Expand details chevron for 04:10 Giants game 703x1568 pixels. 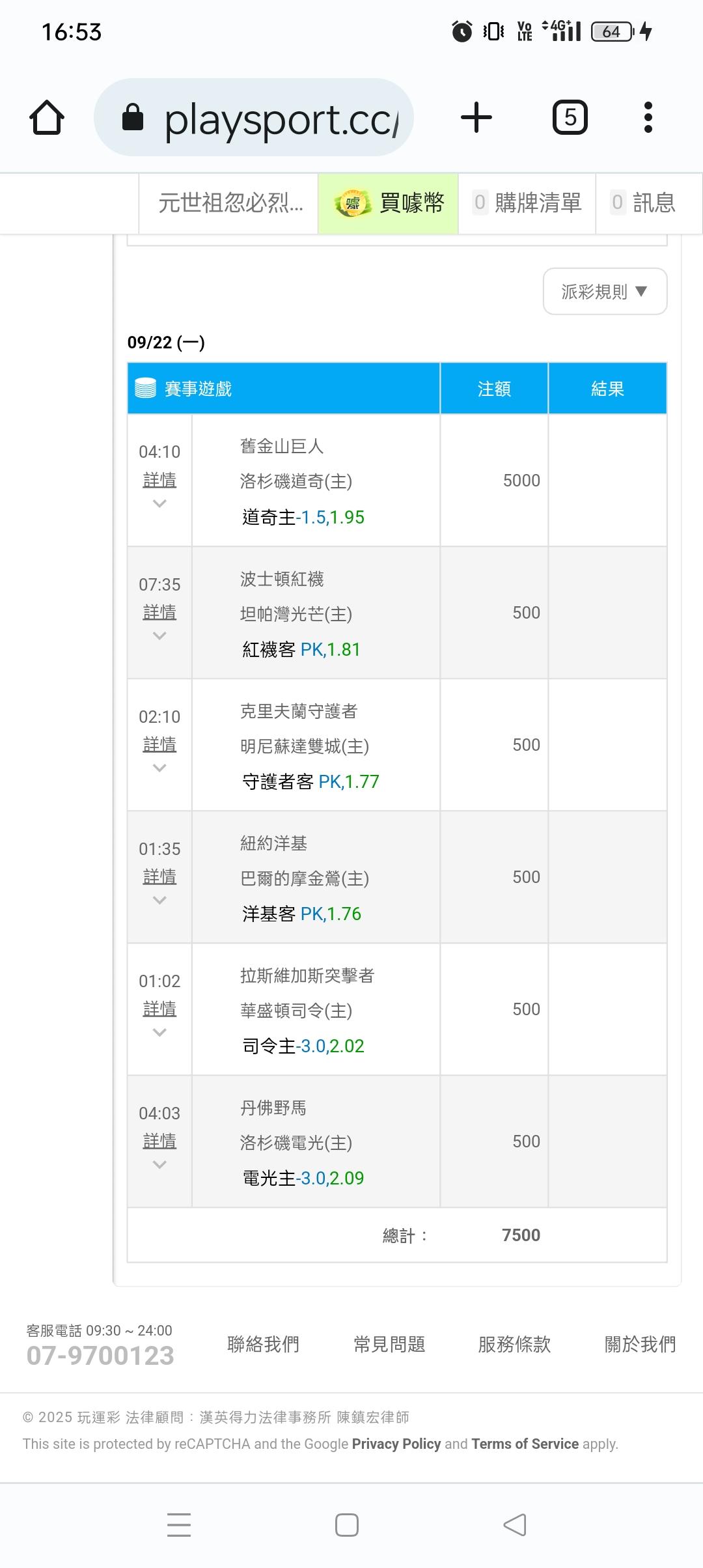[159, 503]
